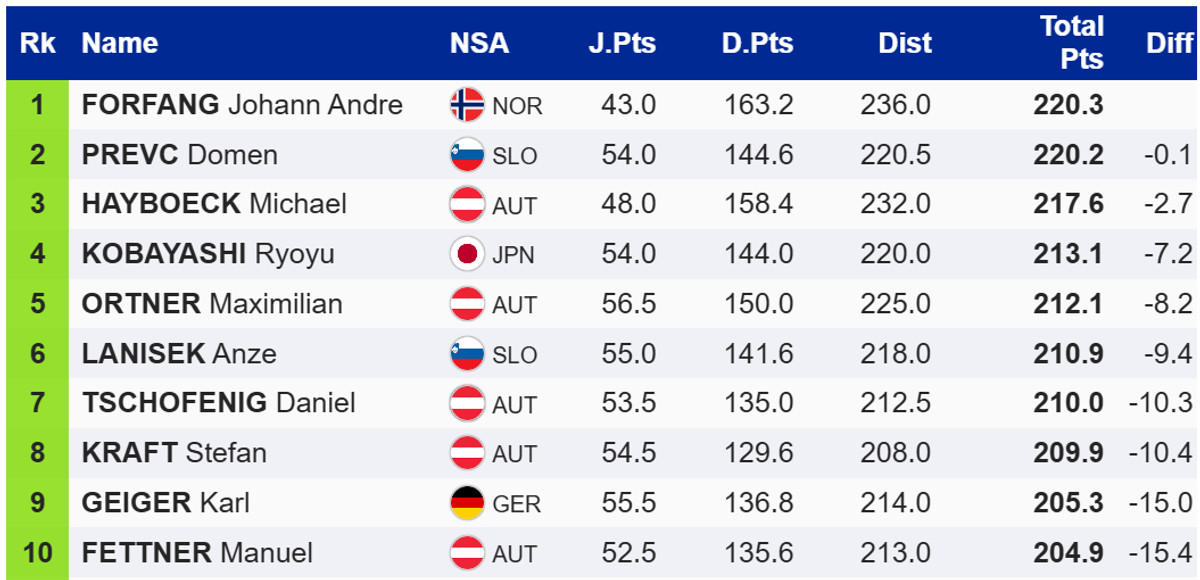Select TSCHOFENIG Daniel name link
The height and width of the screenshot is (580, 1200).
click(x=218, y=403)
